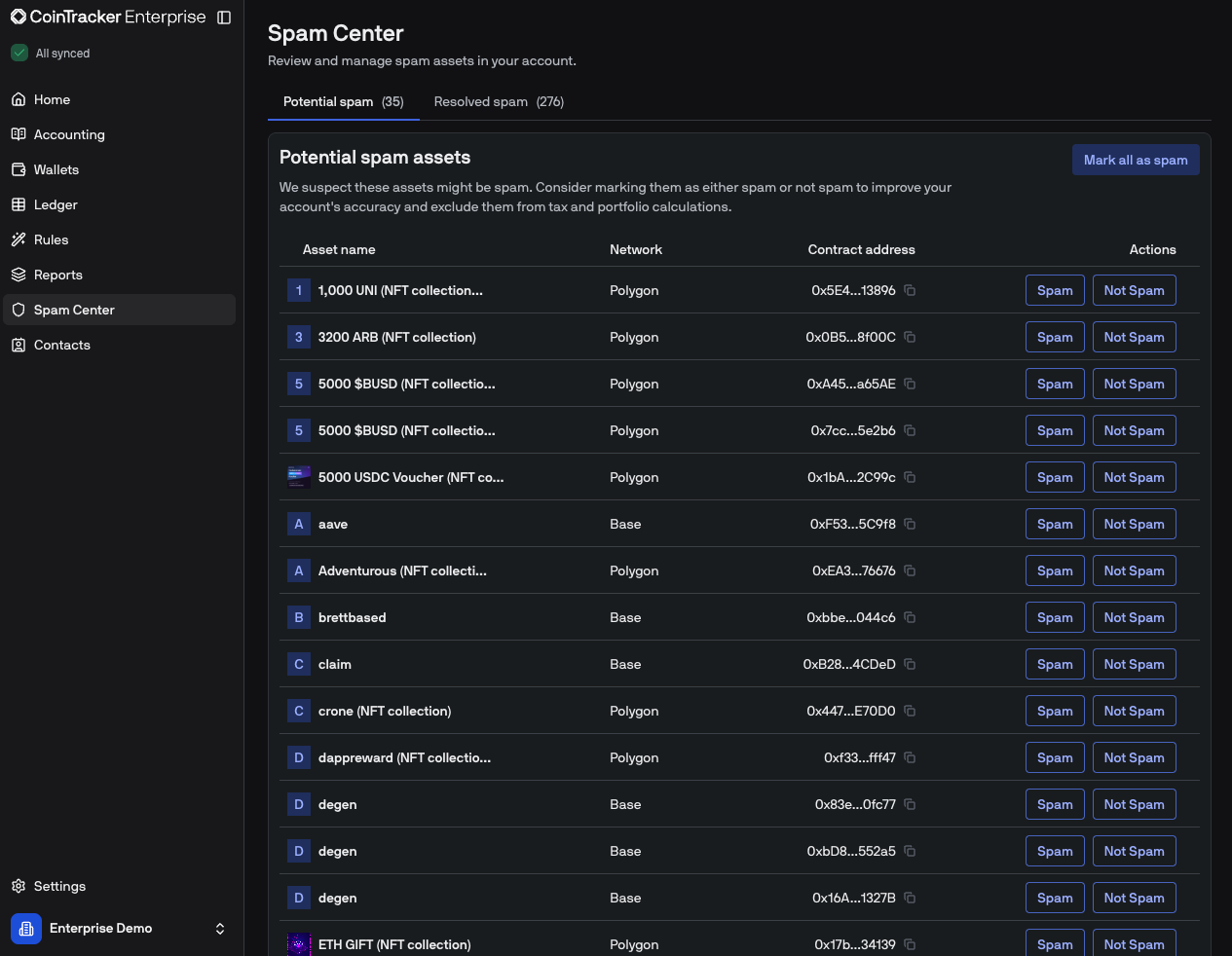Click the Home house icon
1232x956 pixels.
[19, 99]
